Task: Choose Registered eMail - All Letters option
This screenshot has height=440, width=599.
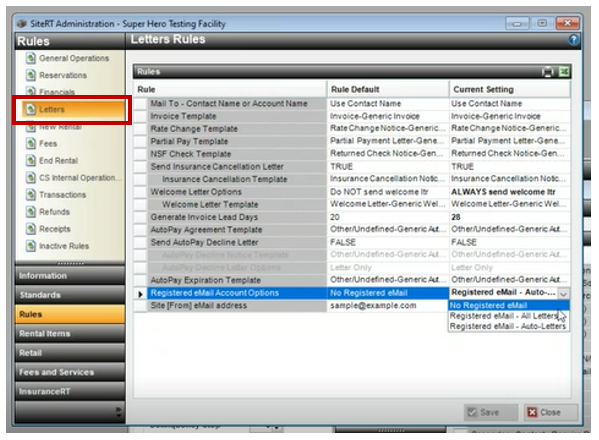Action: tap(508, 316)
